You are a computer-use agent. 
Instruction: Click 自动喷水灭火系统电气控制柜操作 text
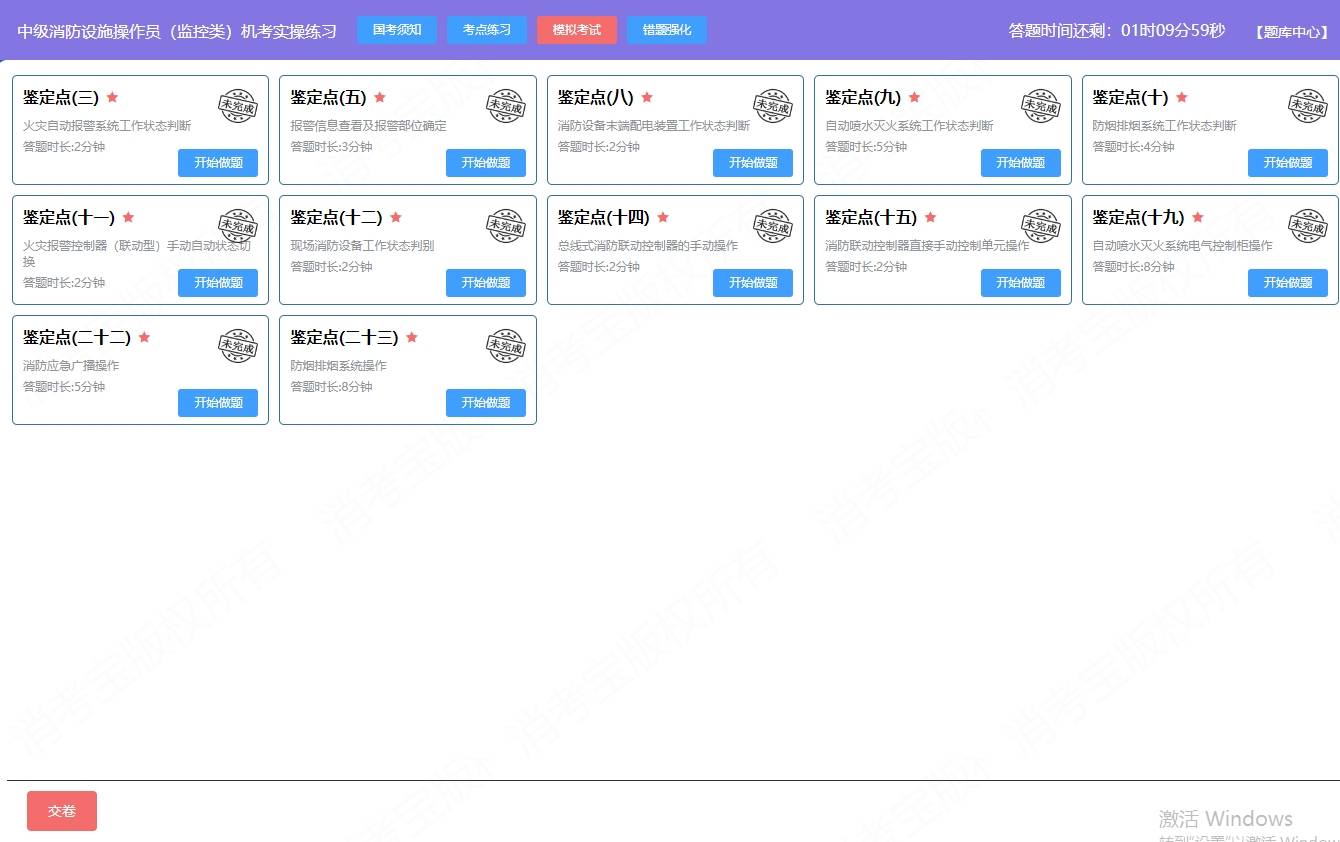click(1182, 246)
